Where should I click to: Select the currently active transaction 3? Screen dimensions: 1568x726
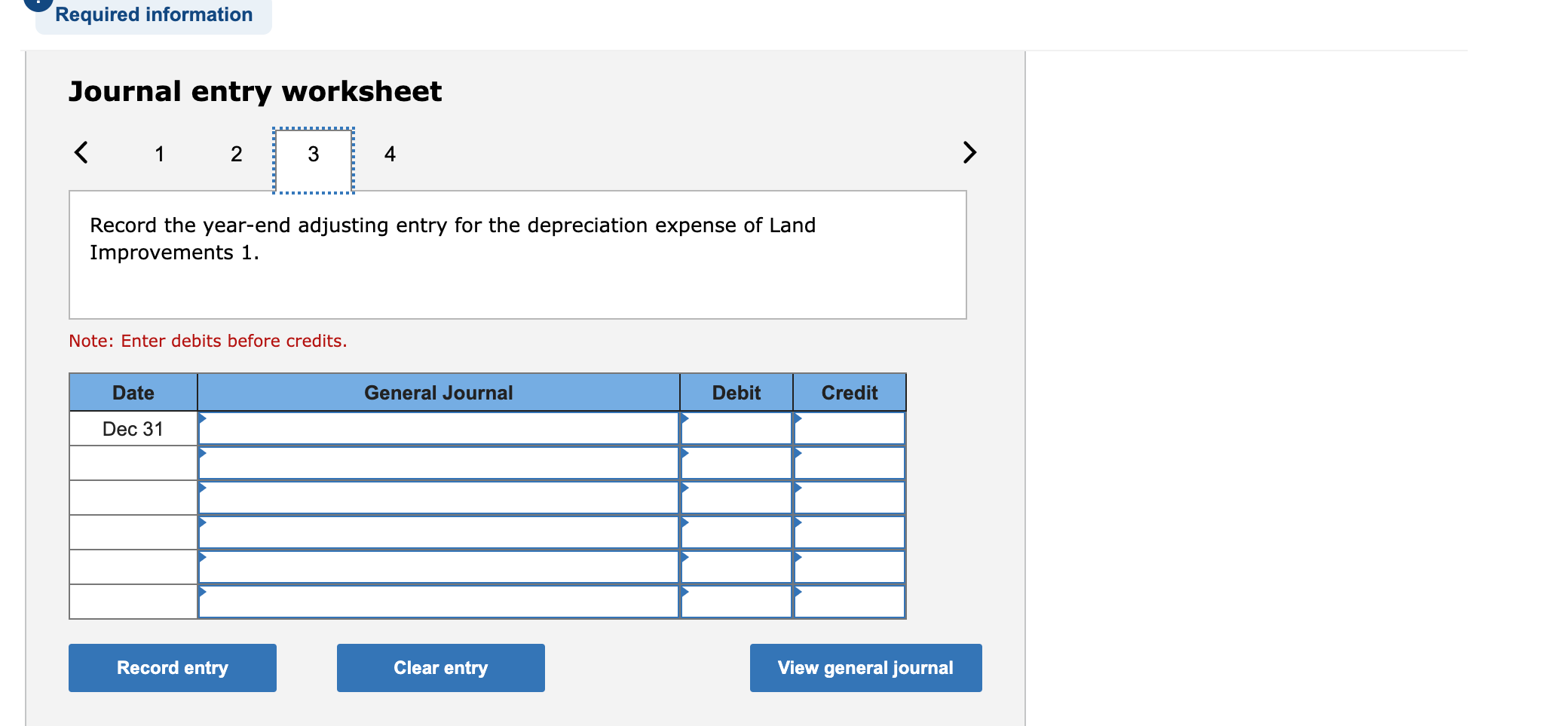314,154
